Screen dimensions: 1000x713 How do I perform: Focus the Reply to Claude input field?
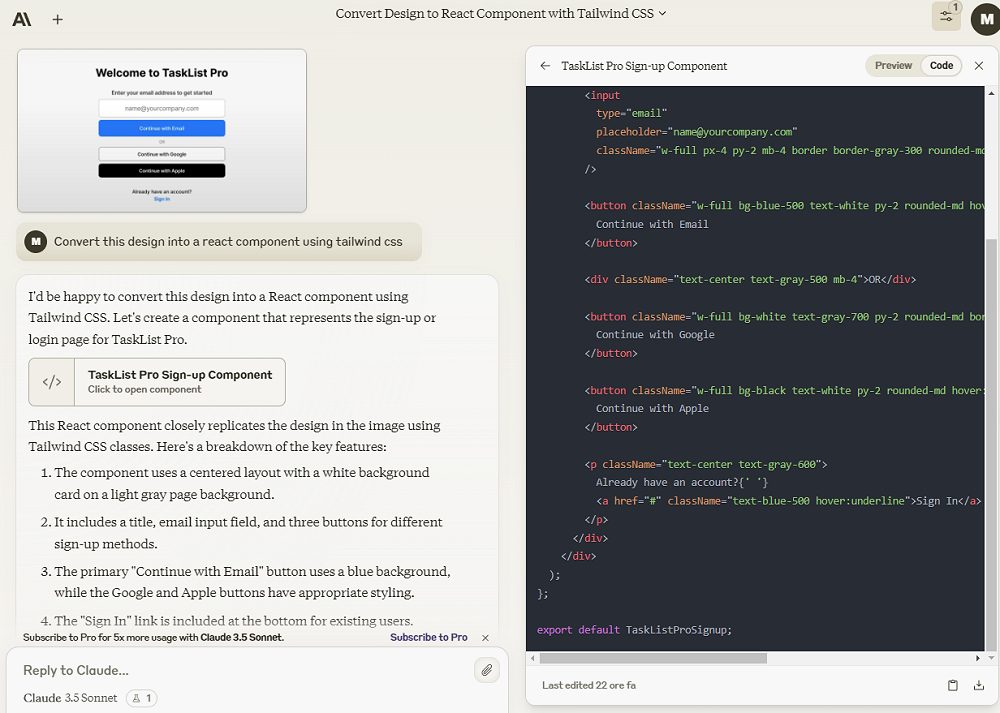(x=242, y=670)
